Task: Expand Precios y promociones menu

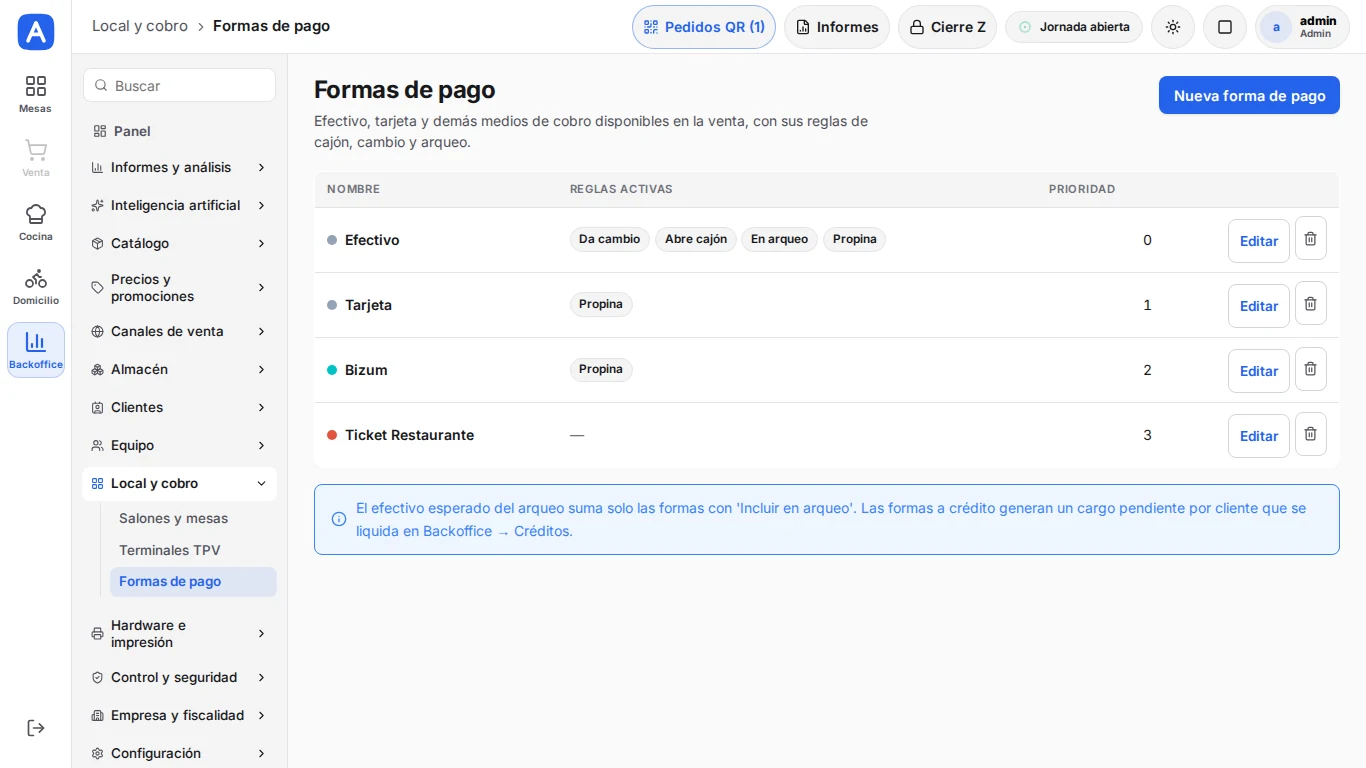Action: click(179, 288)
